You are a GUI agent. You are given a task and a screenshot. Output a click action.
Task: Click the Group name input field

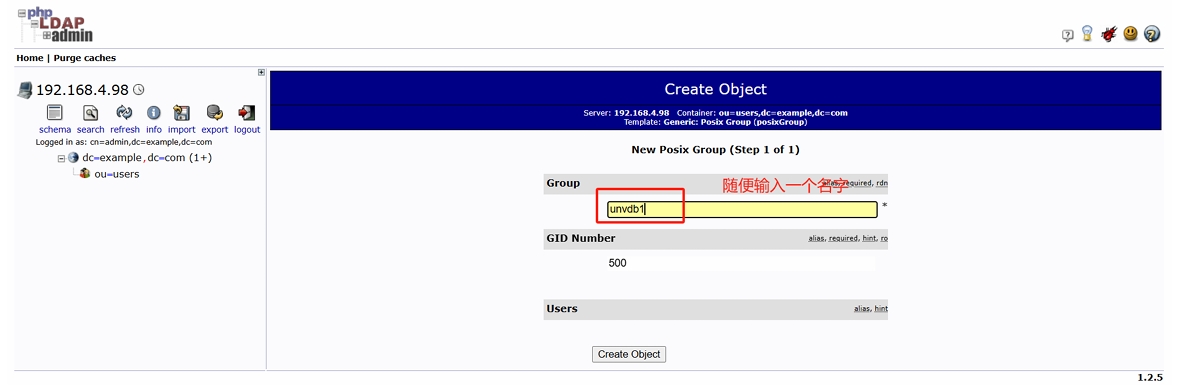point(742,209)
